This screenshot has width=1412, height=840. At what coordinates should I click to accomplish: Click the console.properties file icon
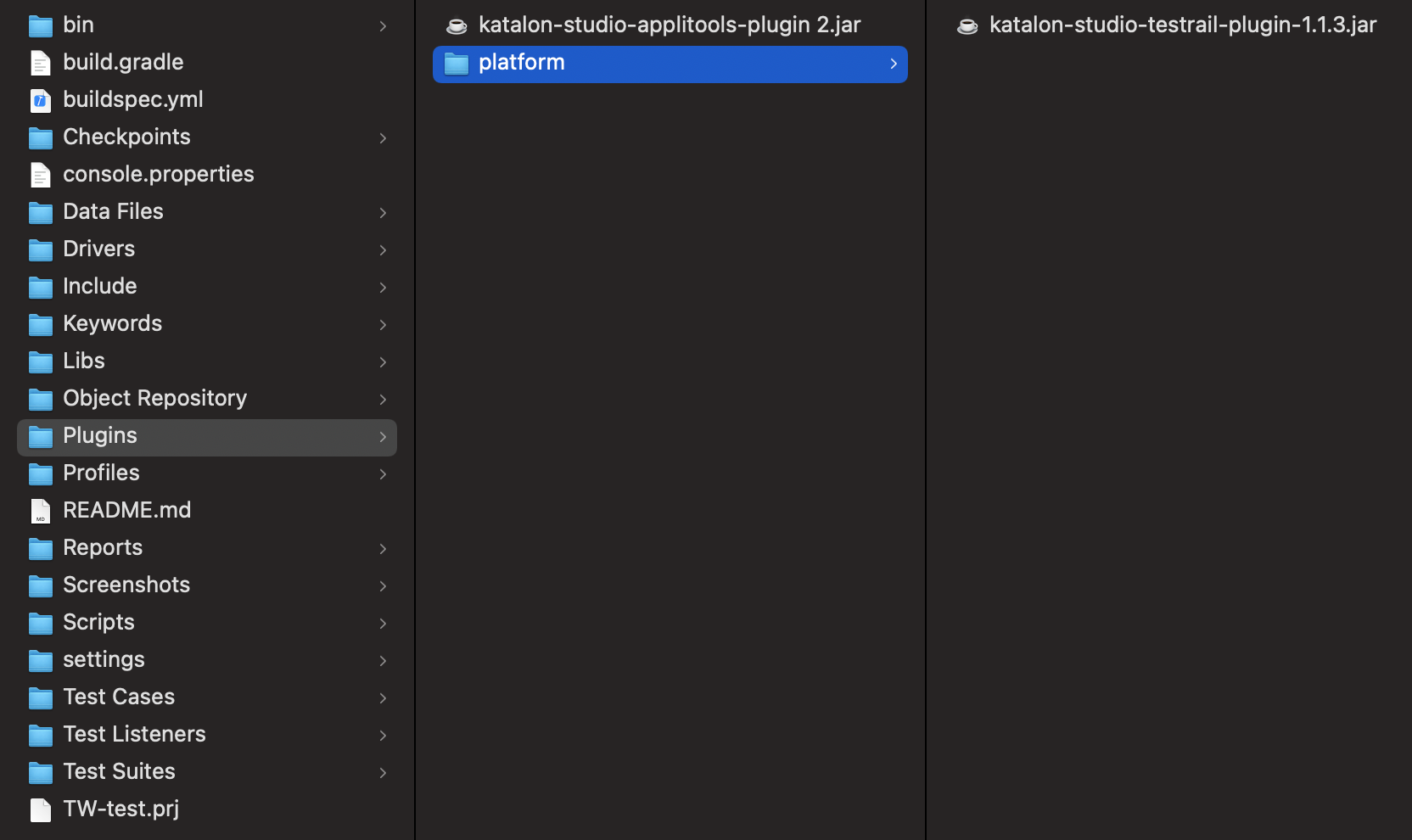[x=40, y=175]
